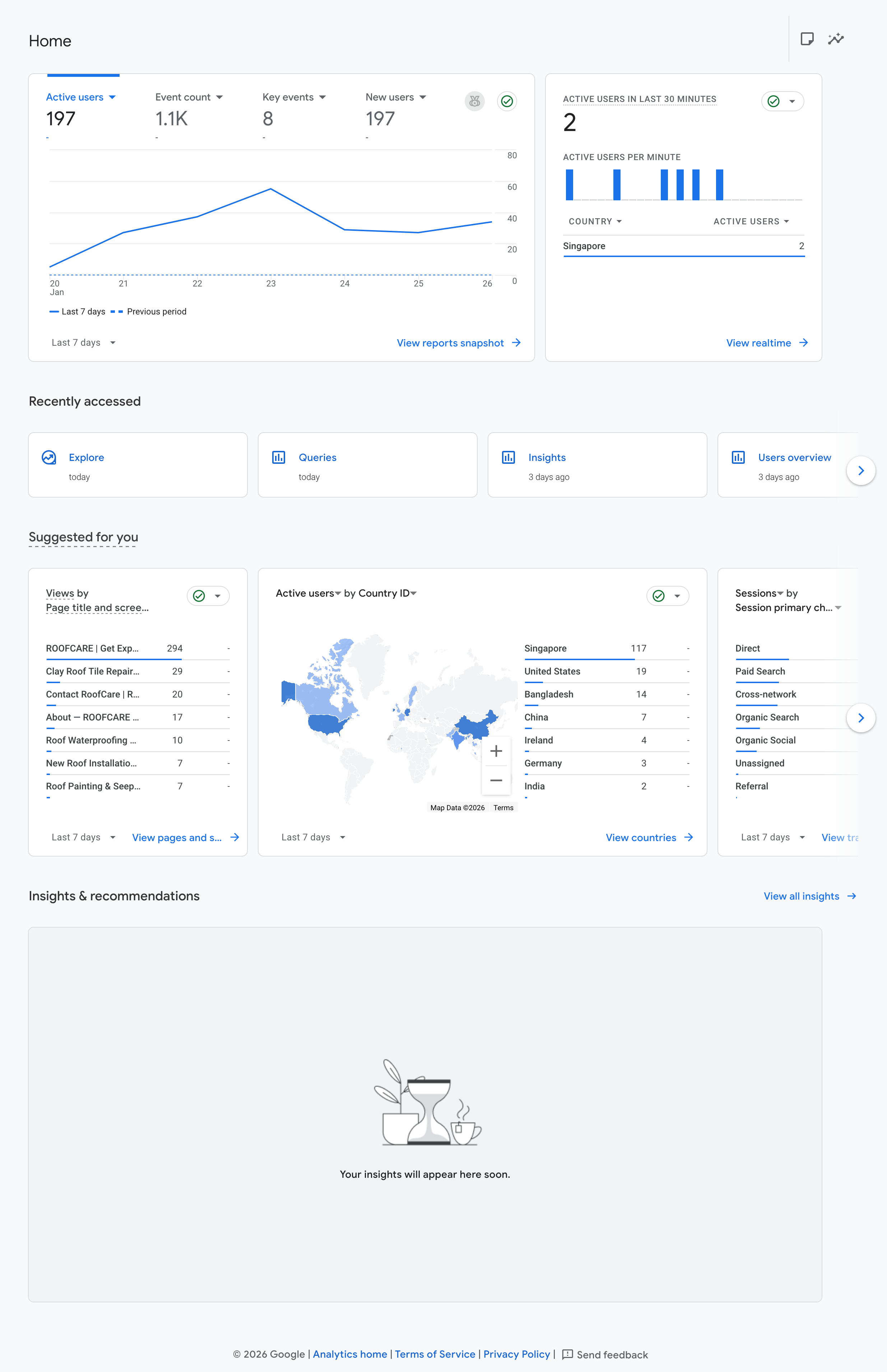This screenshot has height=1372, width=887.
Task: Open Last 7 days selector in metrics card
Action: 84,342
